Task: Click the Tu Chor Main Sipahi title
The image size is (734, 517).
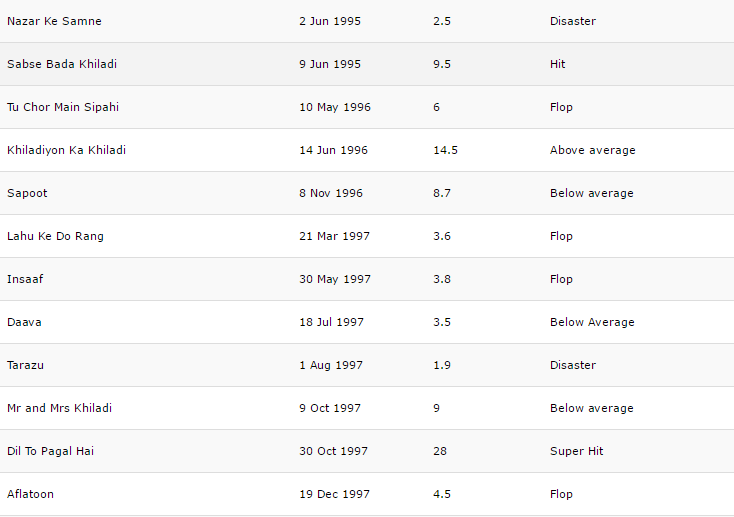Action: (63, 107)
